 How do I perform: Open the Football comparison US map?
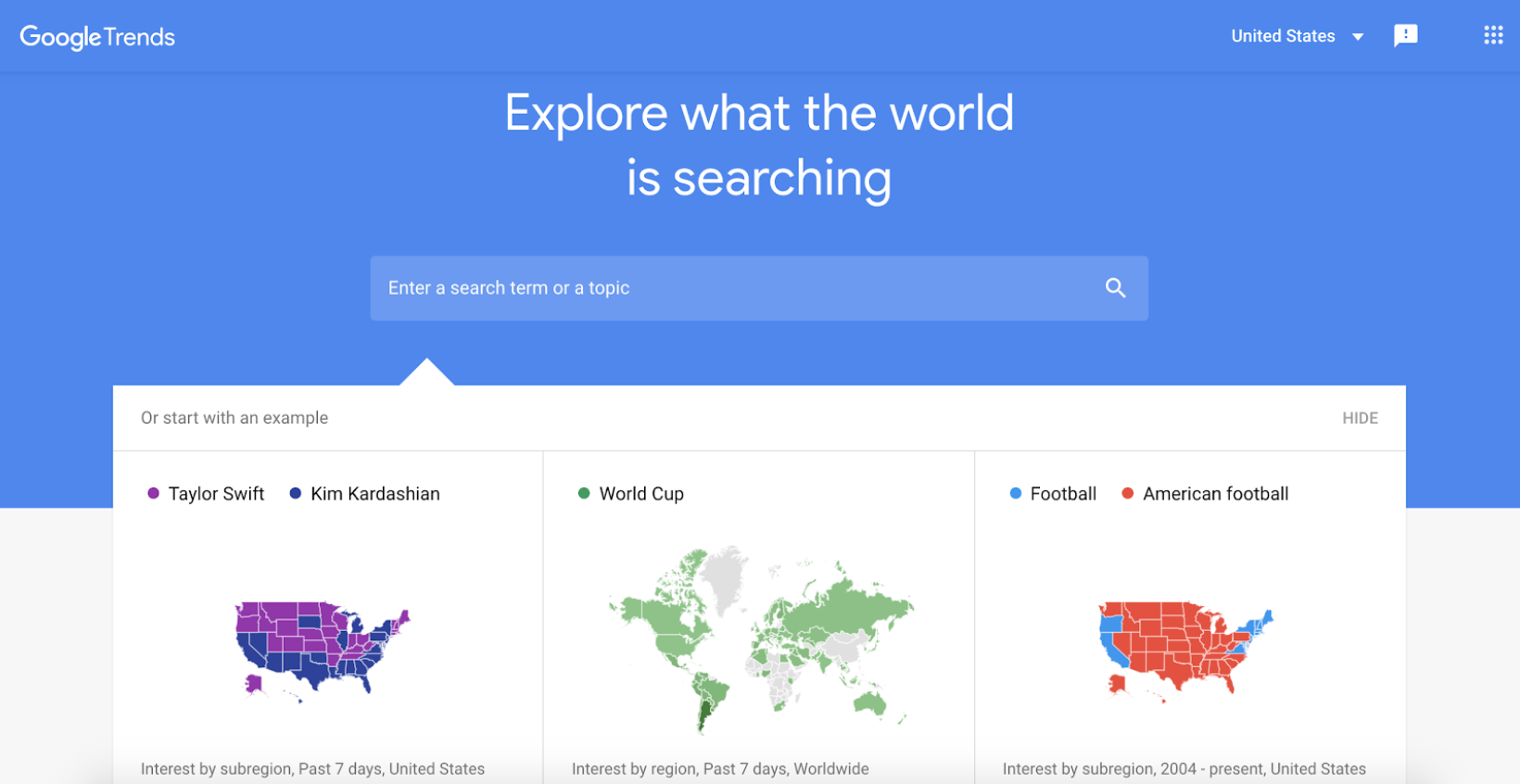pyautogui.click(x=1185, y=648)
